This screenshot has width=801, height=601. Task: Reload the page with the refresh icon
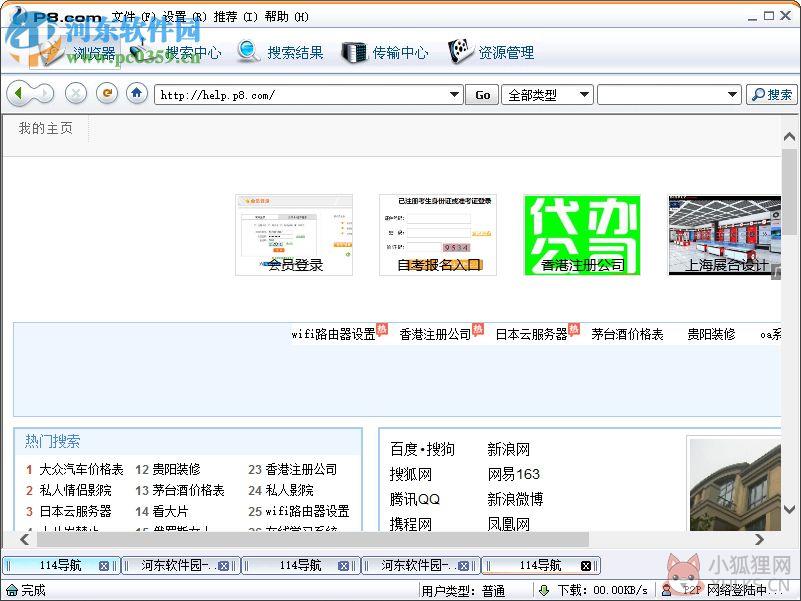(107, 93)
